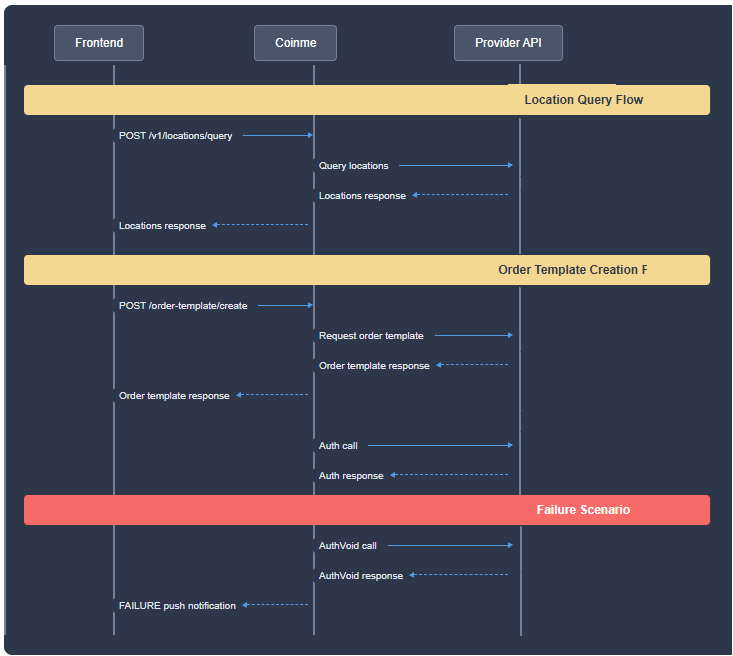Select the Provider API participant box
Viewport: 733px width, 656px height.
(x=508, y=43)
